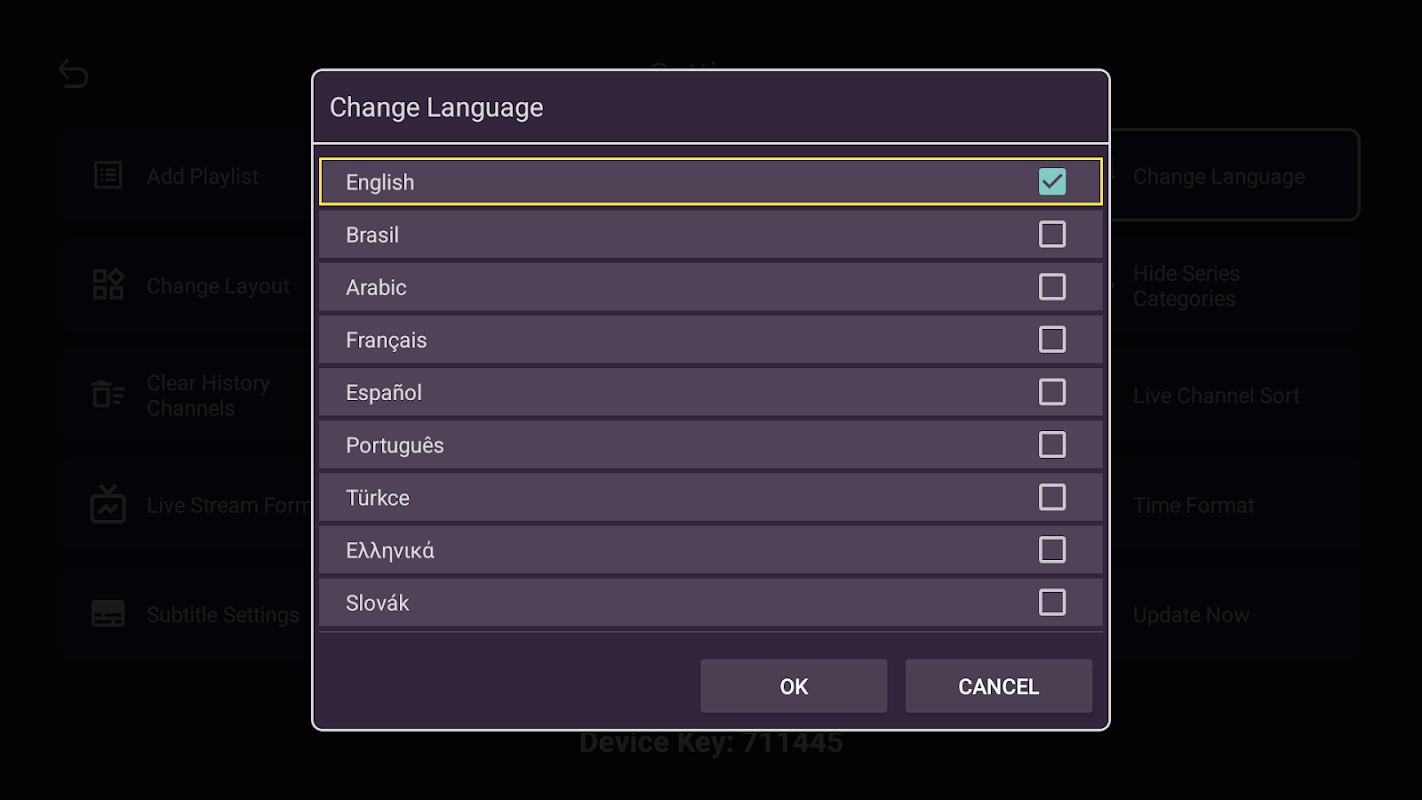Uncheck the English language checkbox
Viewport: 1422px width, 800px height.
click(1052, 182)
